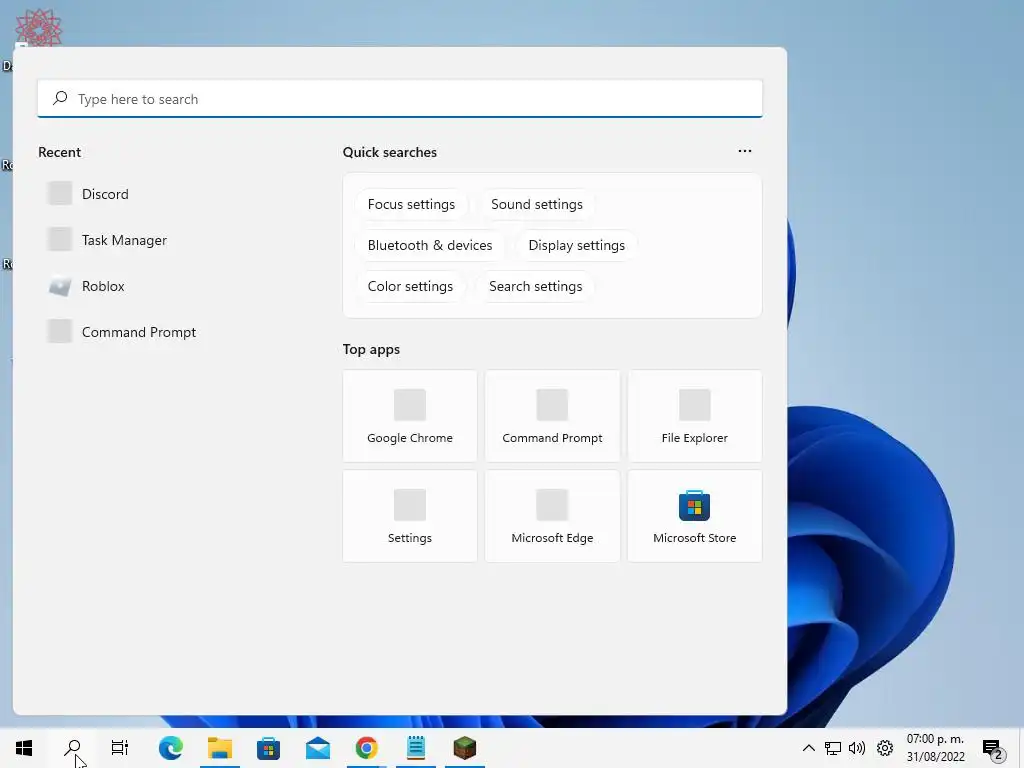Click the search input field

tap(400, 99)
